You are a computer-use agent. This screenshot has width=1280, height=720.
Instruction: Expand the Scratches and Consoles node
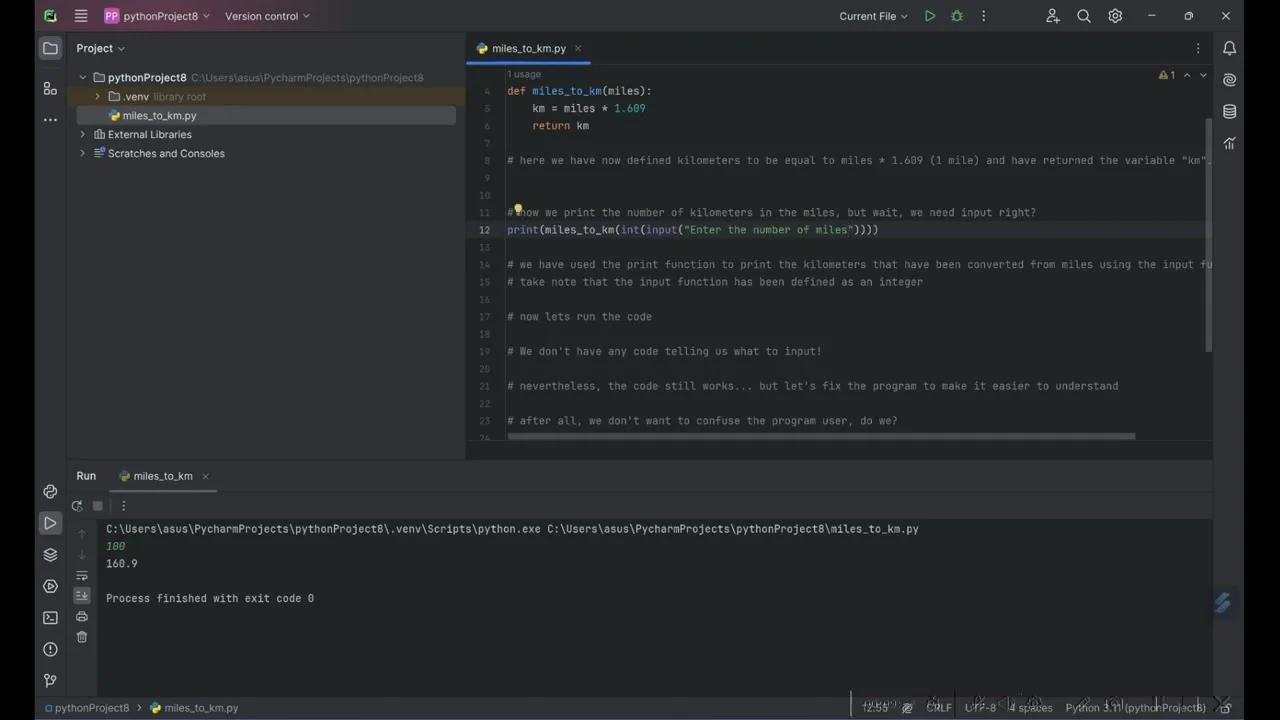click(x=82, y=153)
